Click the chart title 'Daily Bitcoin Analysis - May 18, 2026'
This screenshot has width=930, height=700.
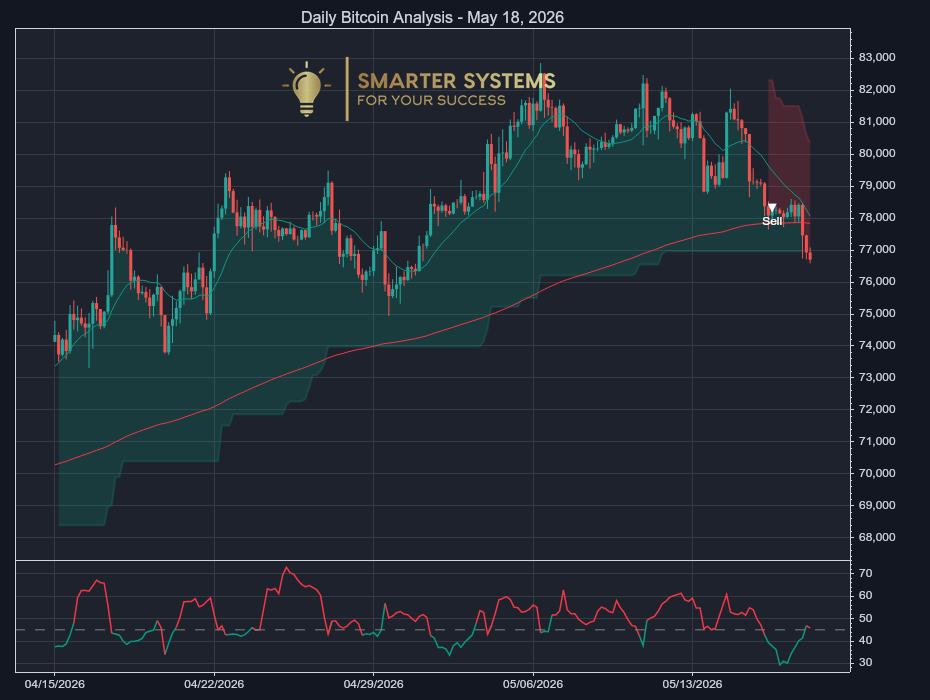click(432, 17)
